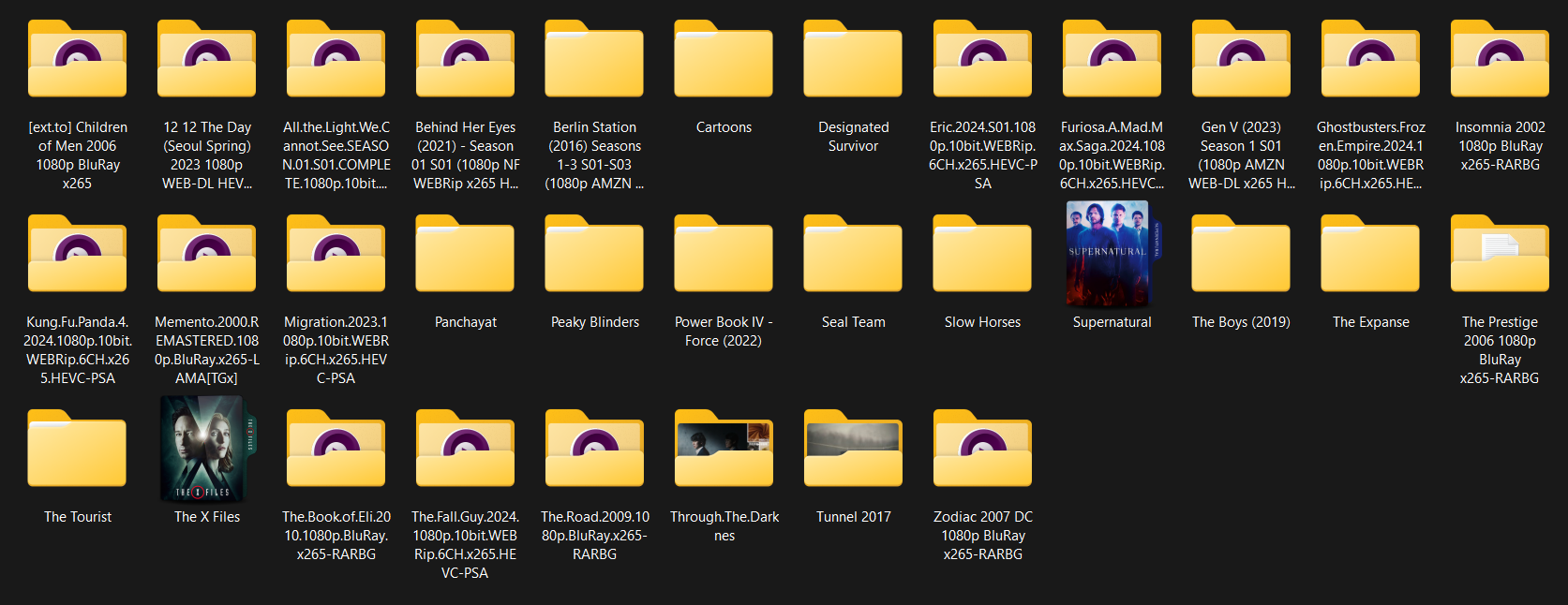
Task: Select the Tunnel 2017 folder thumbnail
Action: click(853, 449)
